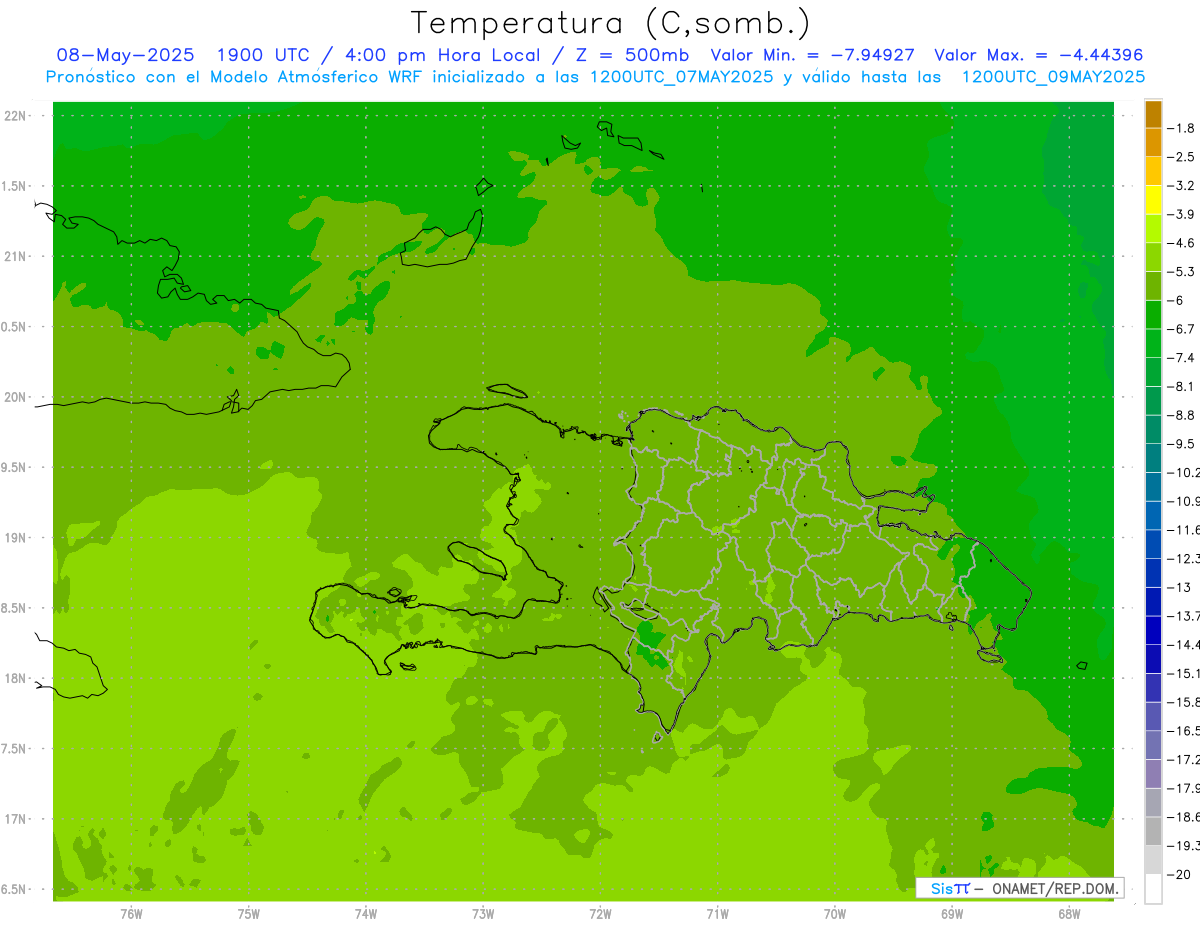Click the yellow swatch between -3.2 and -3.9
Screen dimensions: 1200x927
pos(1153,200)
